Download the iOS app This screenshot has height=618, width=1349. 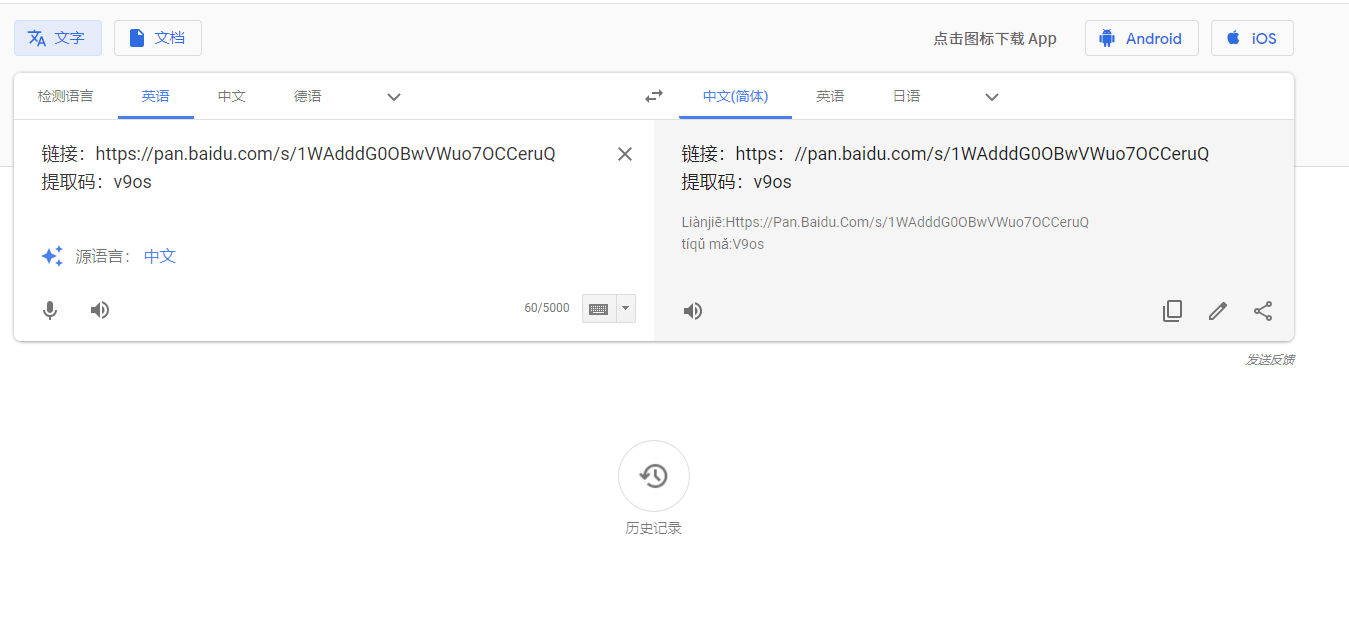point(1252,38)
